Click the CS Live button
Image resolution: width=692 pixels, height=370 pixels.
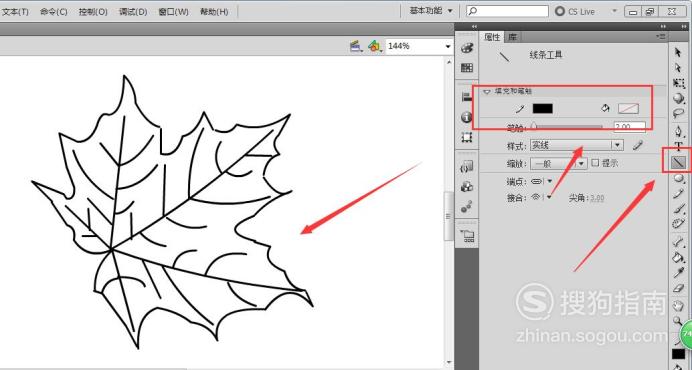(575, 11)
